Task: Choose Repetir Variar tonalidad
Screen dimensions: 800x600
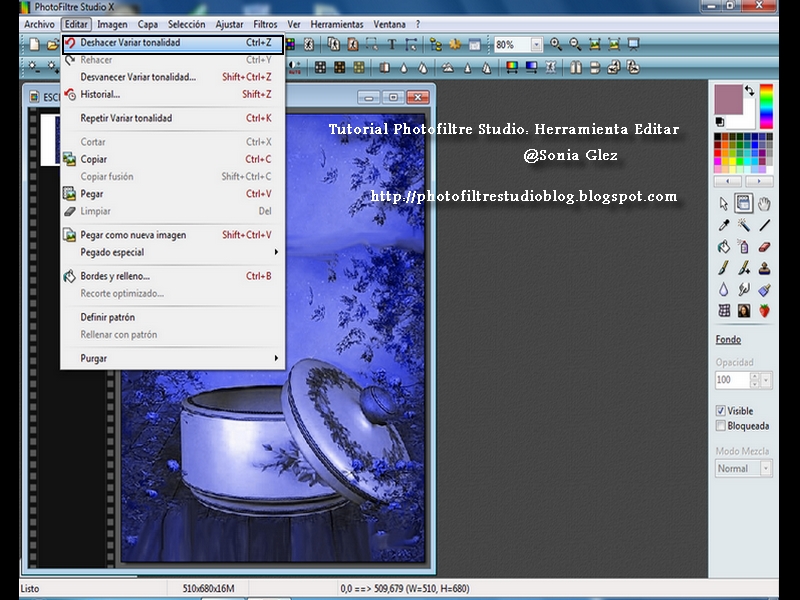Action: [172, 118]
